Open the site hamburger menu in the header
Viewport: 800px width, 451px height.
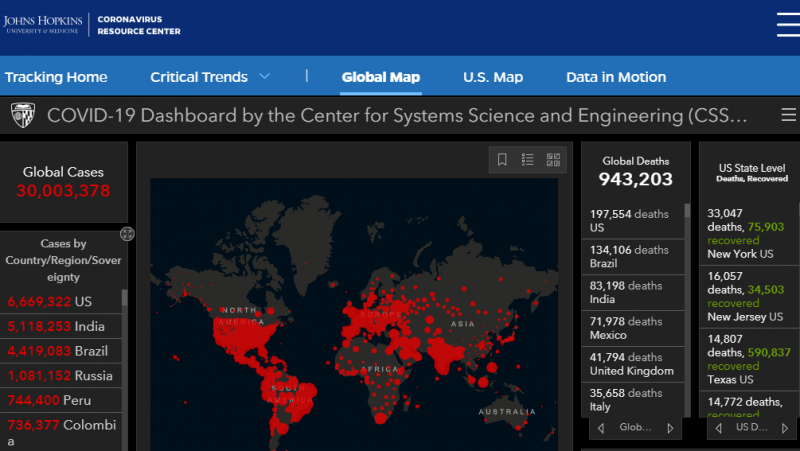[788, 24]
